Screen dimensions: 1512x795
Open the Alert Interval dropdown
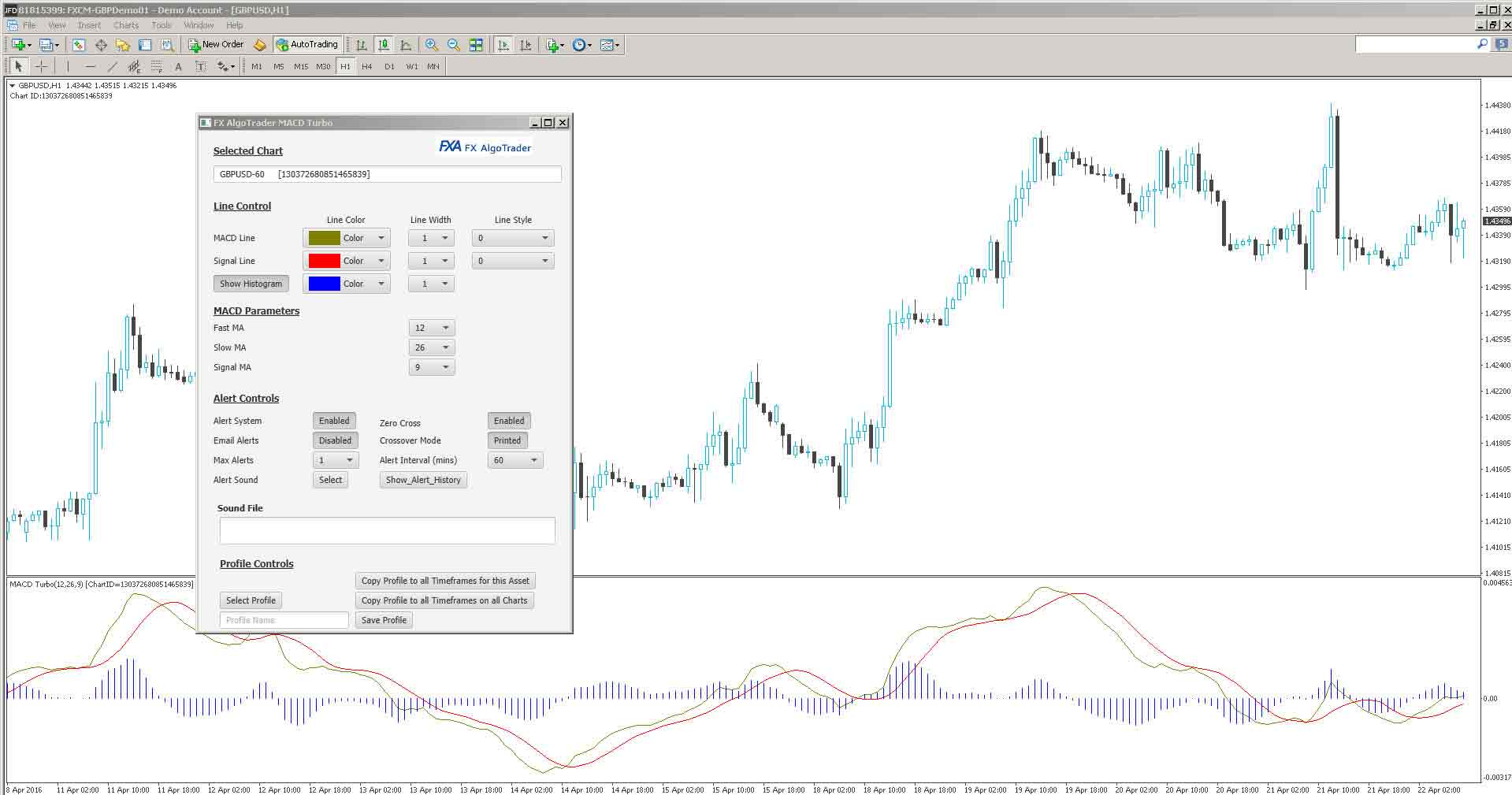tap(515, 460)
